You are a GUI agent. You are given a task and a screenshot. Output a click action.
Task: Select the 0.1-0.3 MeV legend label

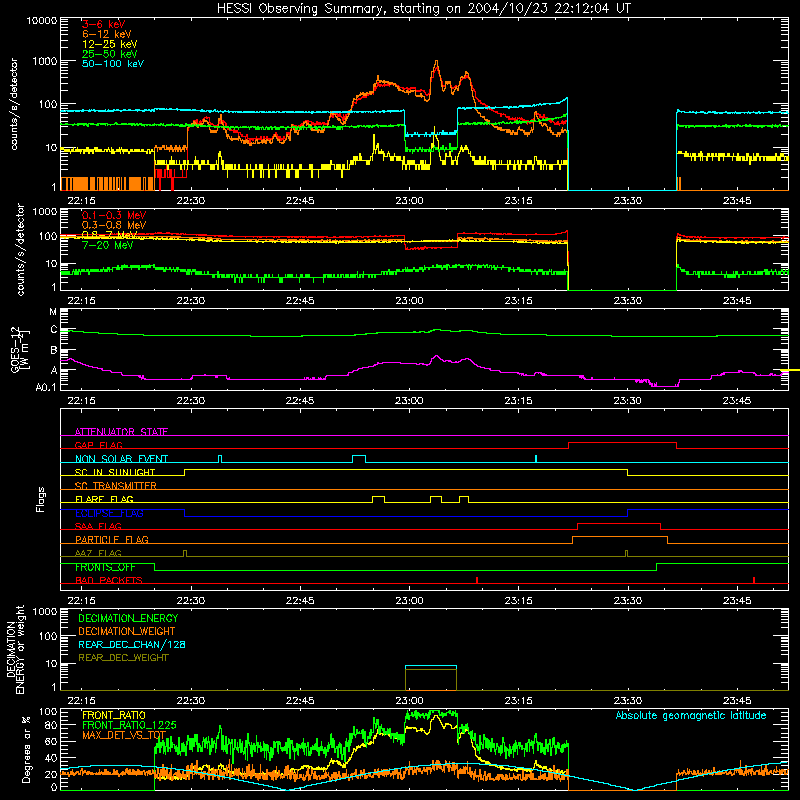(114, 215)
